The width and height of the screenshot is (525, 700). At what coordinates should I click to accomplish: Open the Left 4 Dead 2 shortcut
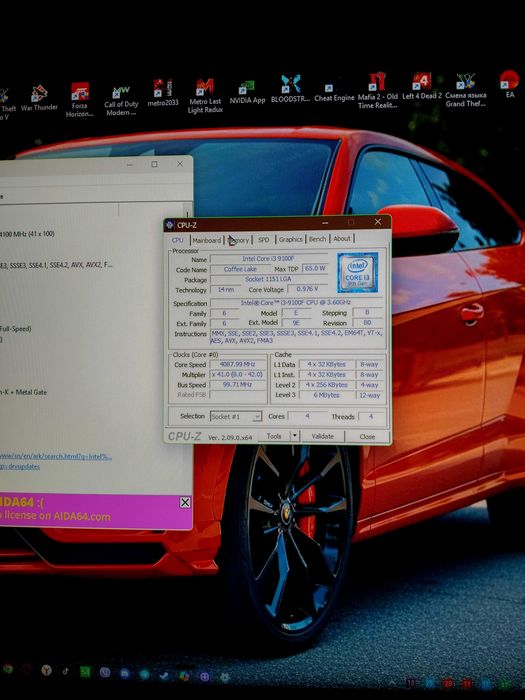421,86
